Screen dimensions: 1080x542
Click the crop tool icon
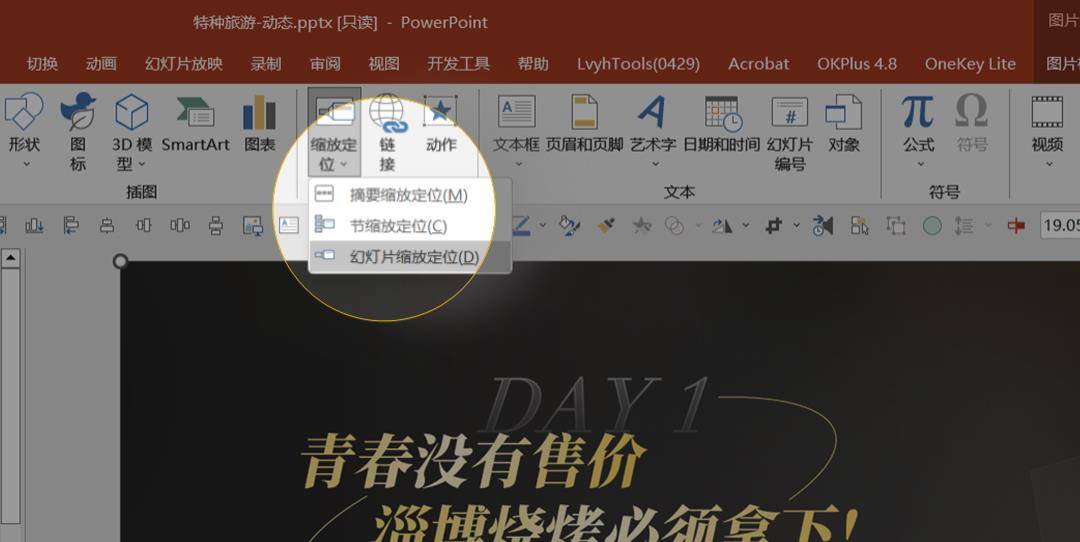tap(774, 225)
